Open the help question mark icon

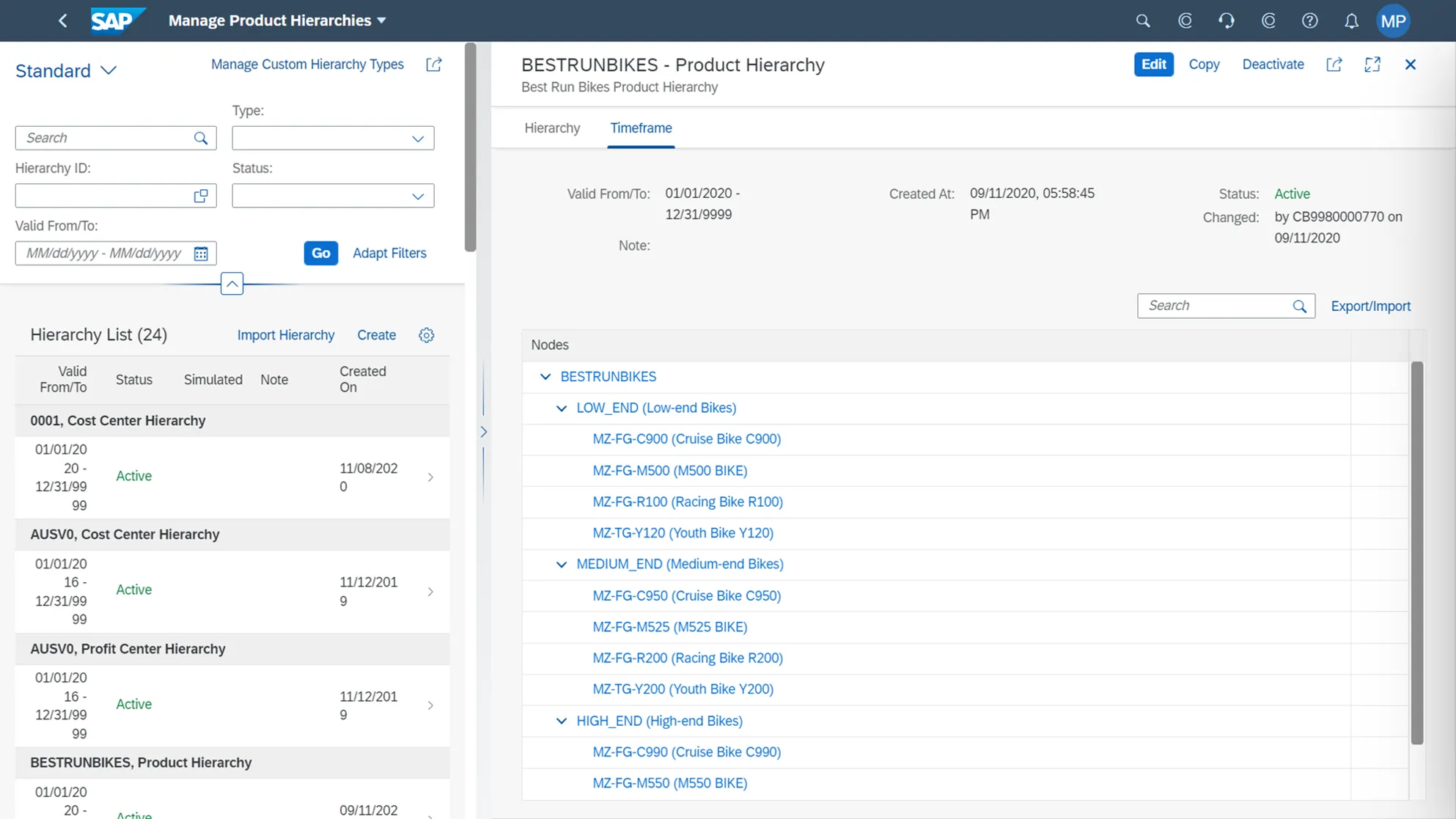1309,21
